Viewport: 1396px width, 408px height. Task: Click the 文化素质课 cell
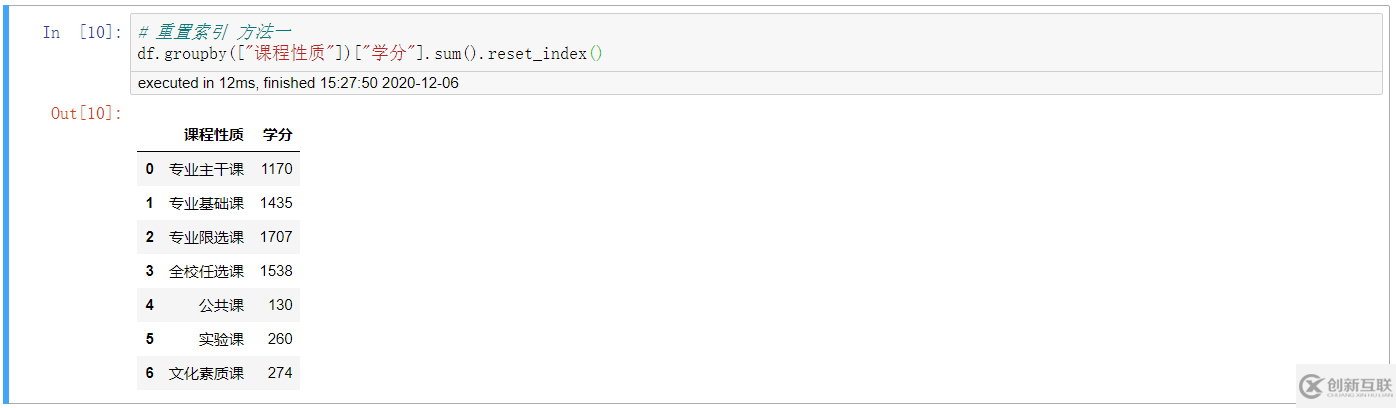coord(206,373)
